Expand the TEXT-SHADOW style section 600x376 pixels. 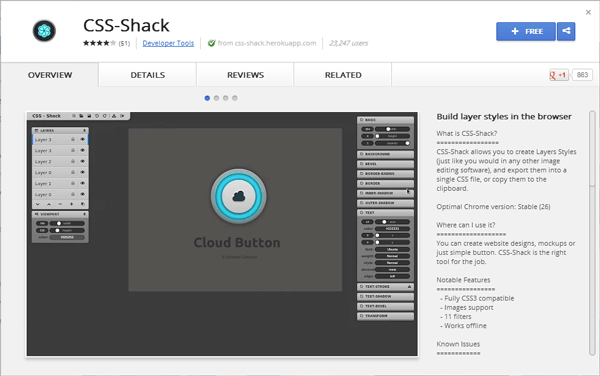[x=385, y=296]
